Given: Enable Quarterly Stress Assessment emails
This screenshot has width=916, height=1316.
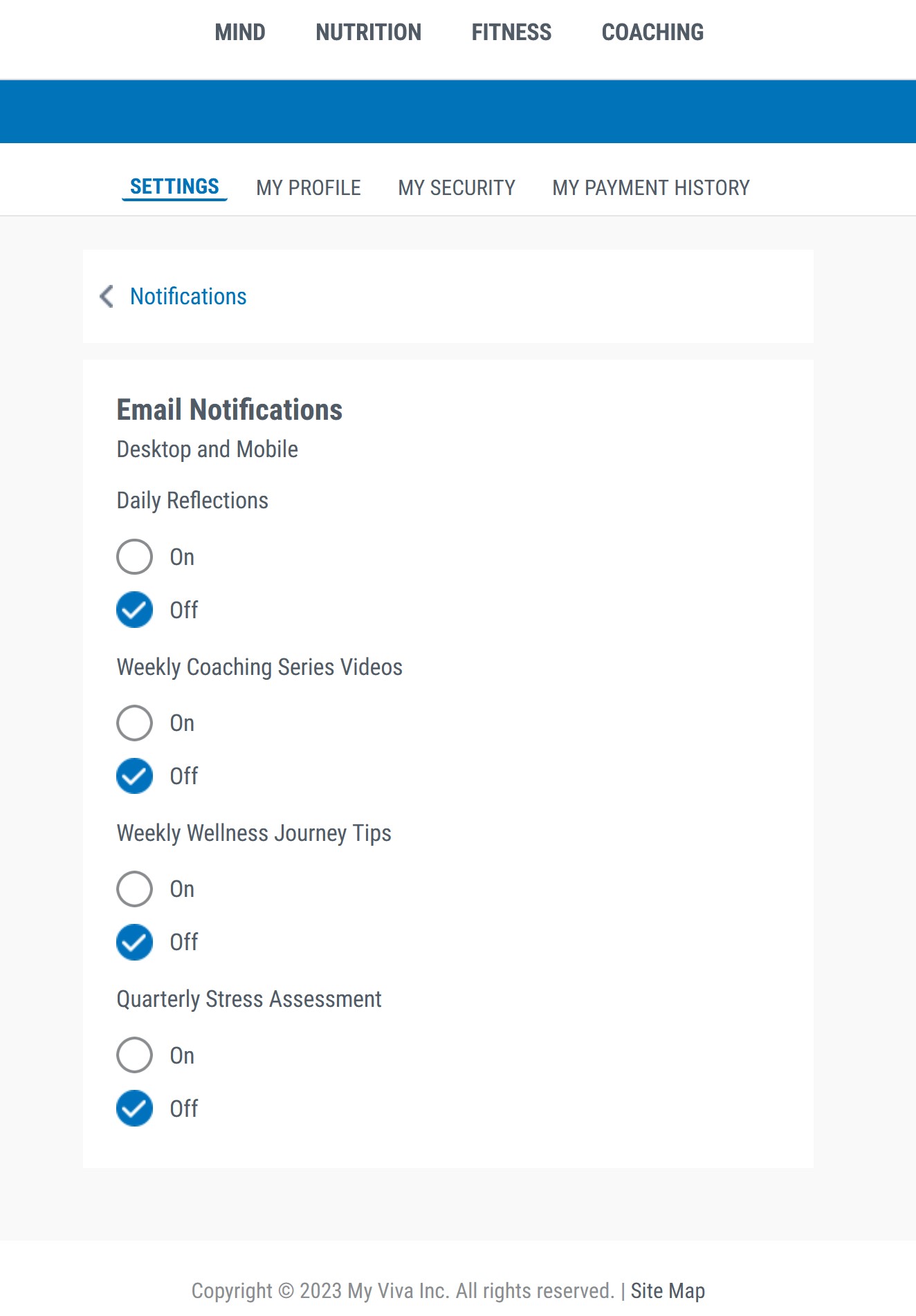Looking at the screenshot, I should 134,1055.
